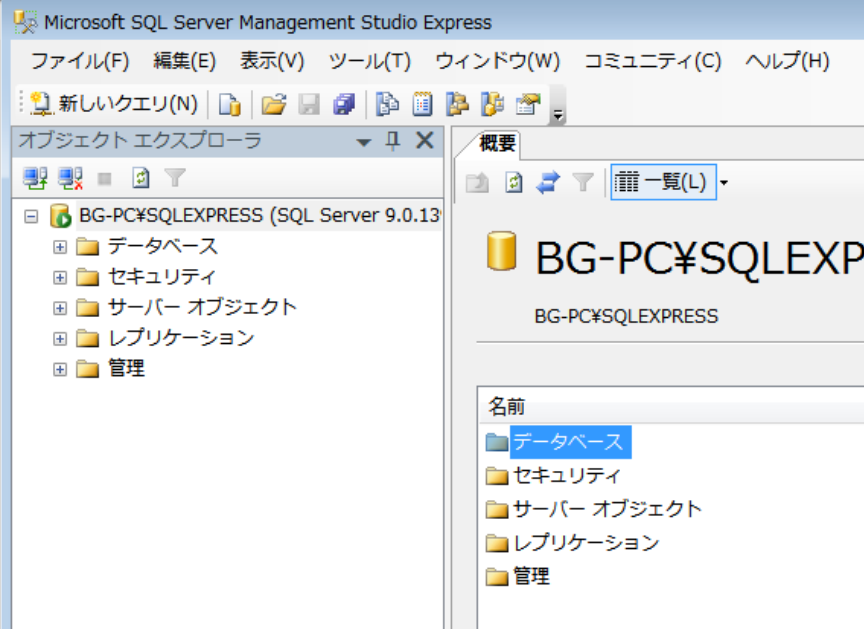Expand the セキュリティ tree node
The height and width of the screenshot is (629, 864).
tap(60, 277)
